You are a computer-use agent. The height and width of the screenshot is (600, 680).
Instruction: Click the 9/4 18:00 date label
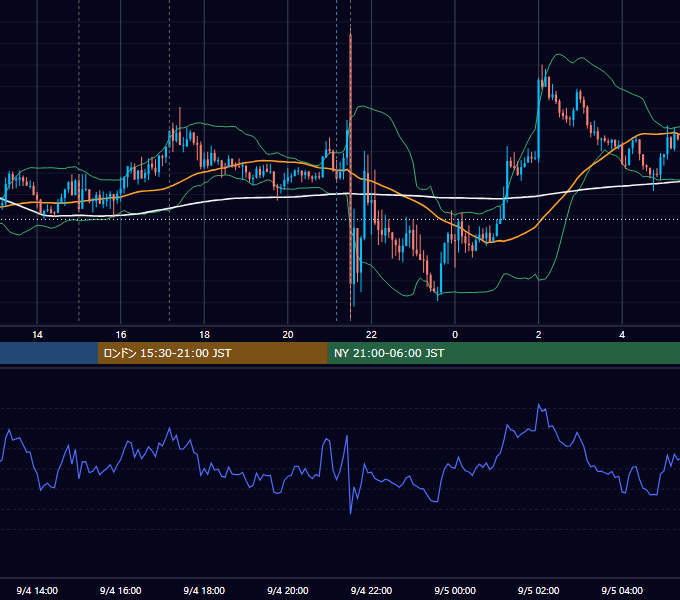click(x=204, y=590)
